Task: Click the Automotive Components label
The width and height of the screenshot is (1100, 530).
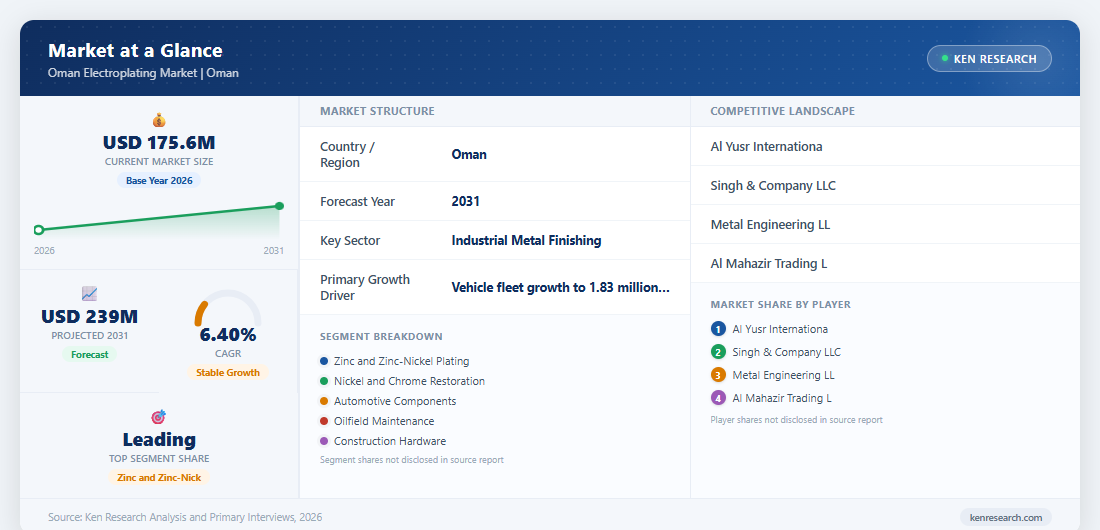Action: (395, 402)
